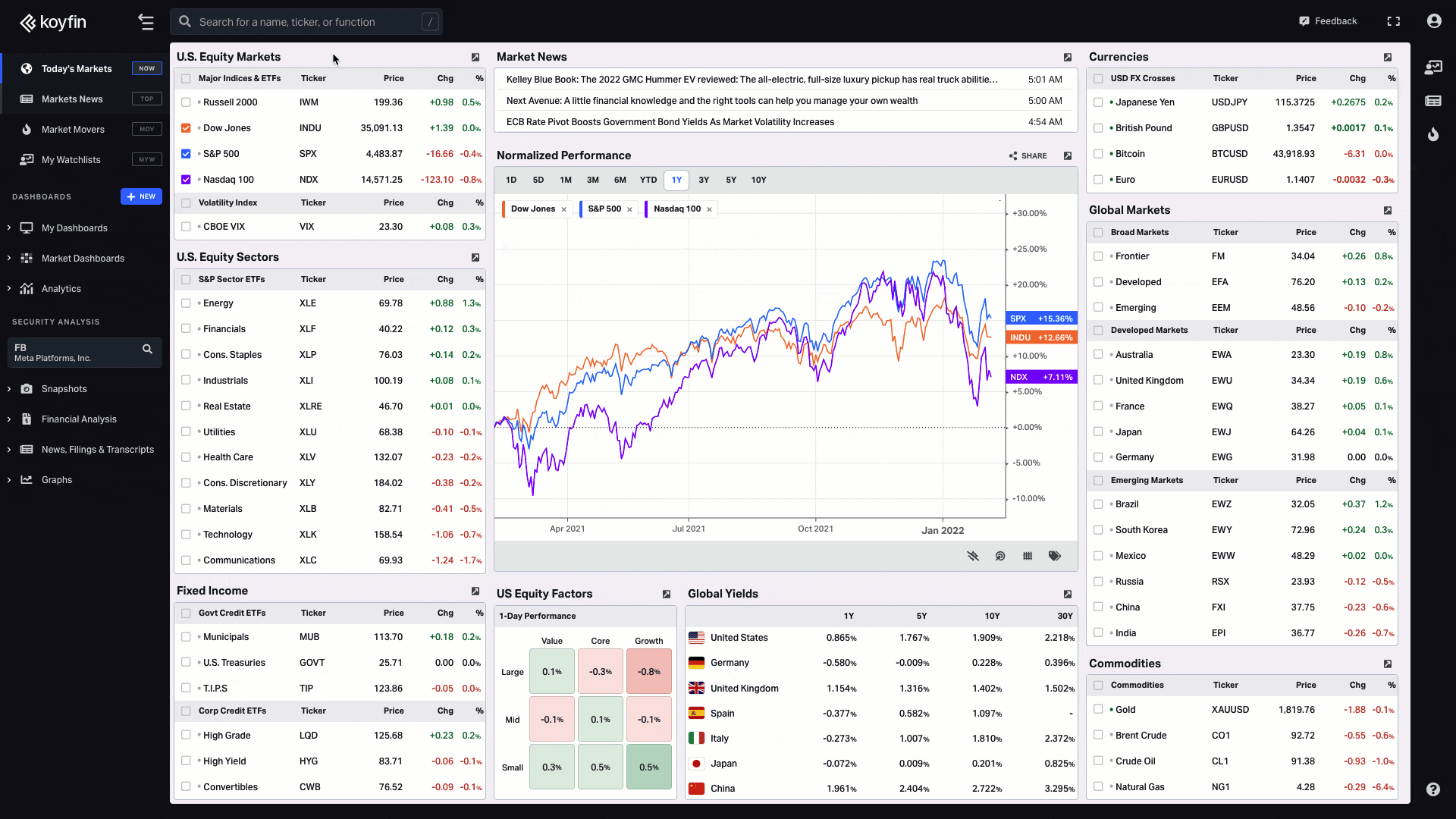Click the settings/filter icon below the chart
This screenshot has height=819, width=1456.
tap(972, 556)
